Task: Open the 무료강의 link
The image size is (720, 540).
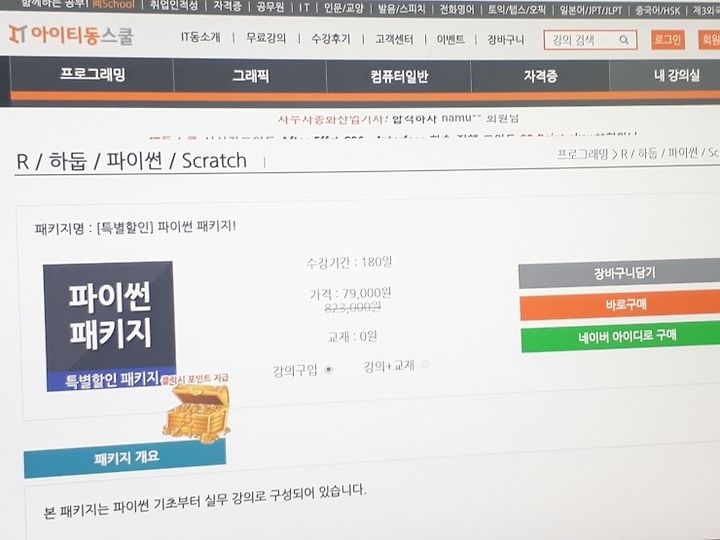Action: tap(266, 38)
